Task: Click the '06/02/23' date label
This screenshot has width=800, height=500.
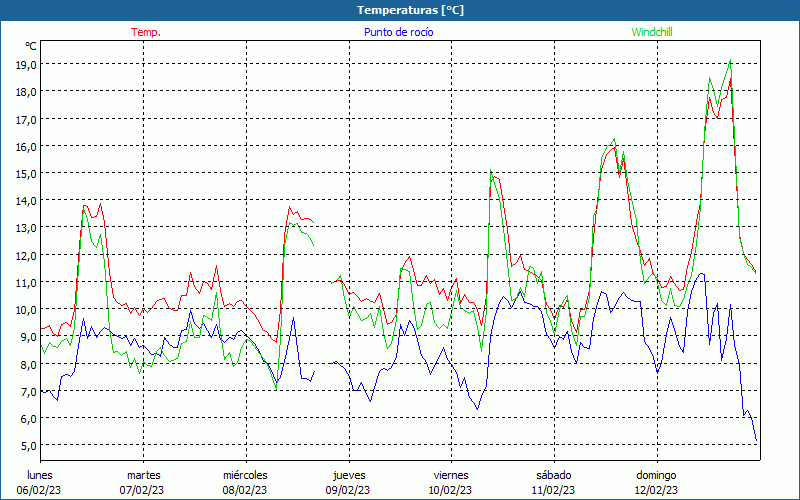Action: click(x=39, y=490)
